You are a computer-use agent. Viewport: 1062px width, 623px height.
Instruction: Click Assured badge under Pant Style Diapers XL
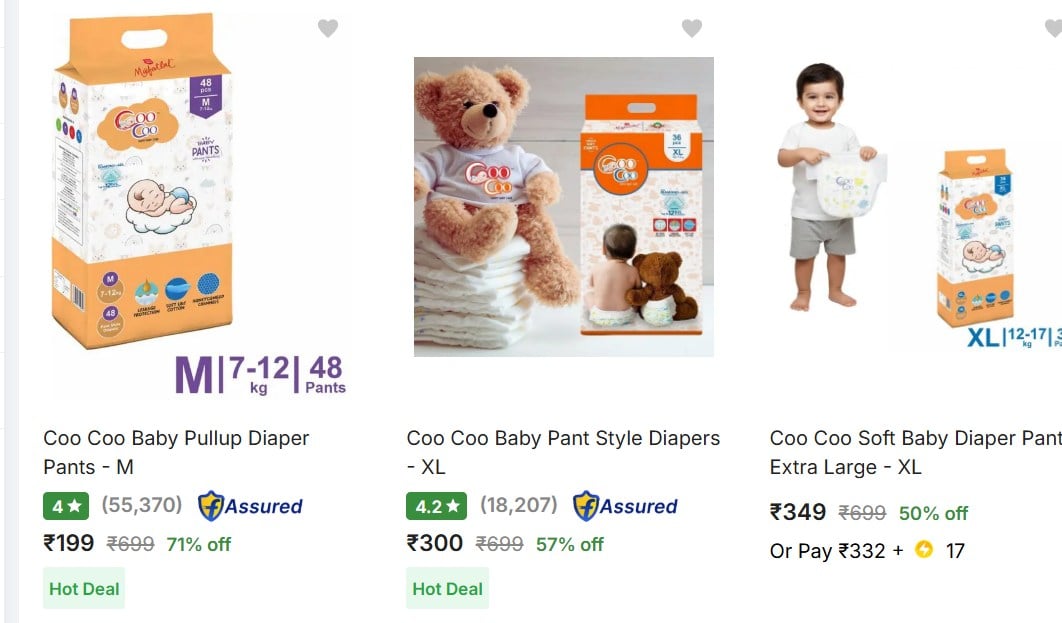click(625, 506)
